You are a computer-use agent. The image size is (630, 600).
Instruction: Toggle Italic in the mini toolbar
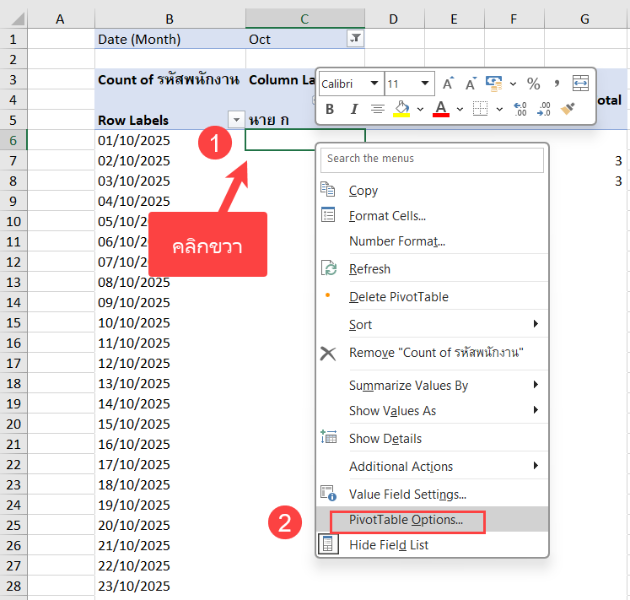point(352,109)
